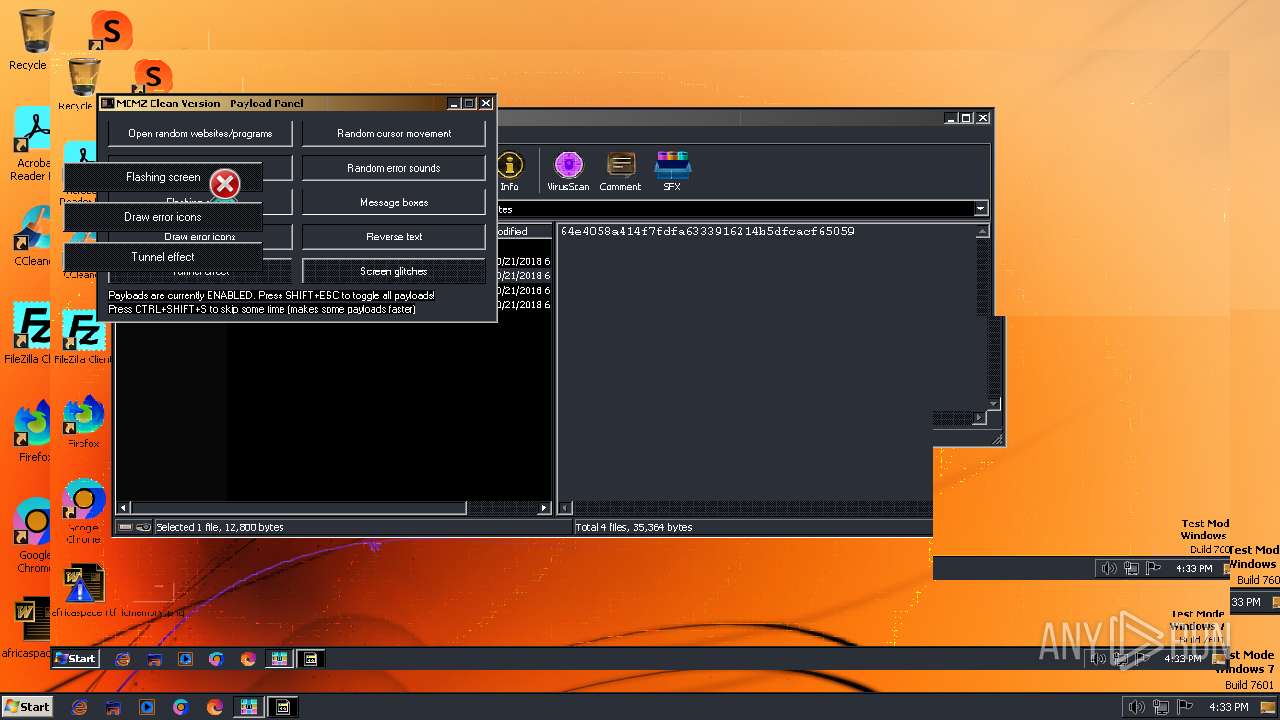Toggle Message boxes payload
1280x720 pixels.
[394, 202]
